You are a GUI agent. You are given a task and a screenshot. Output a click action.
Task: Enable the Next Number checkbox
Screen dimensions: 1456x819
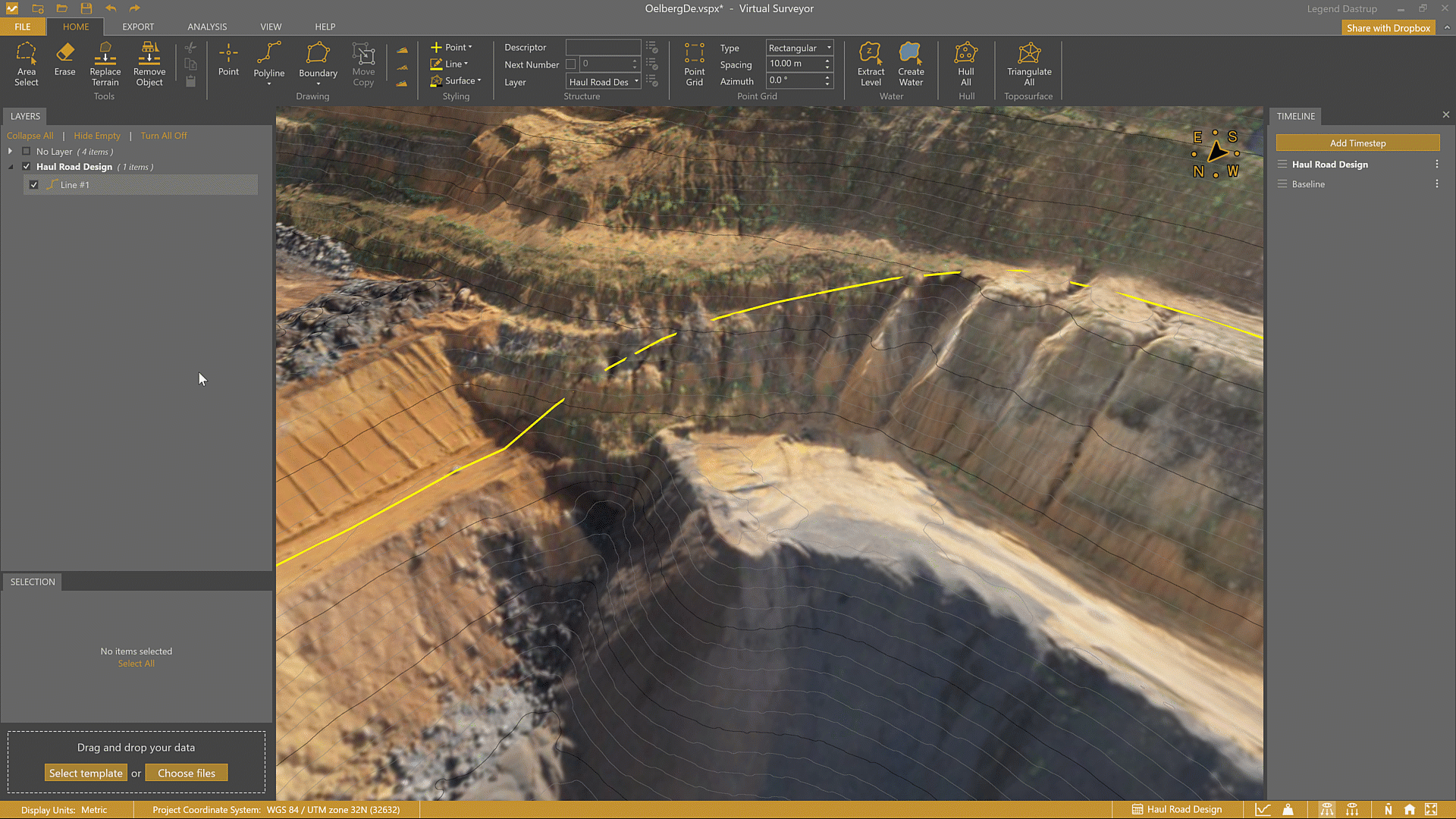(x=571, y=64)
